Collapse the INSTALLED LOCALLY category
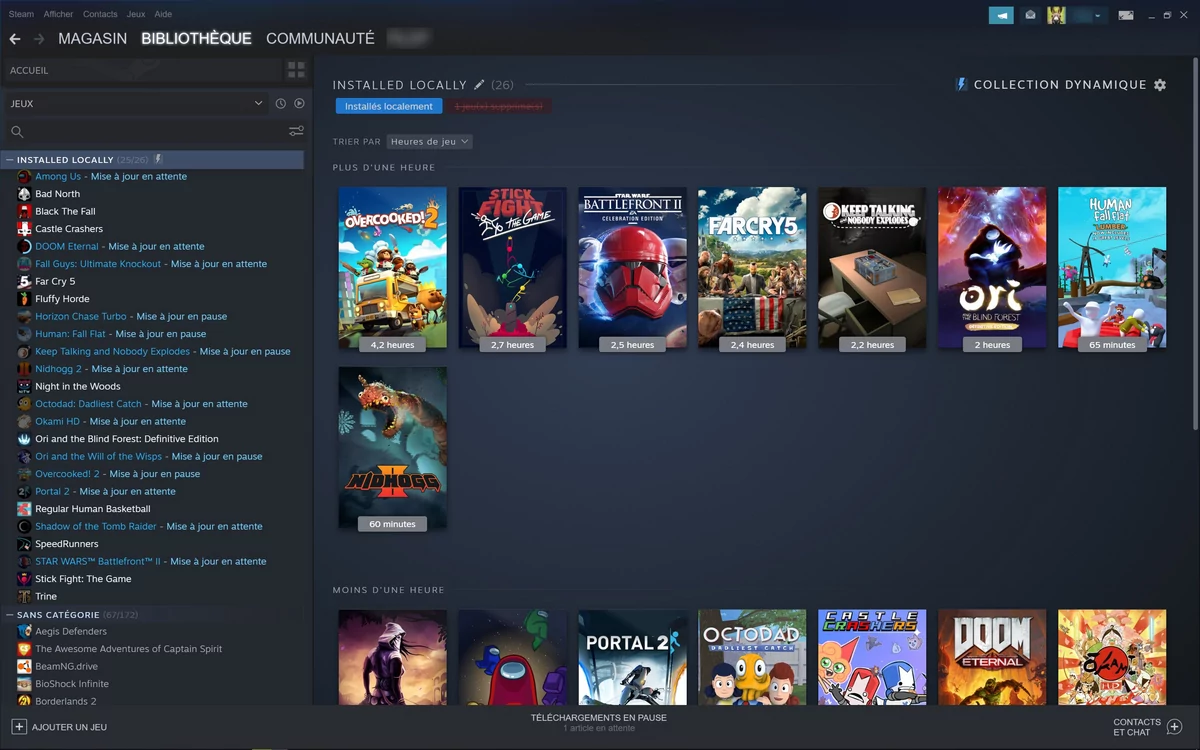This screenshot has height=750, width=1200. (x=9, y=160)
